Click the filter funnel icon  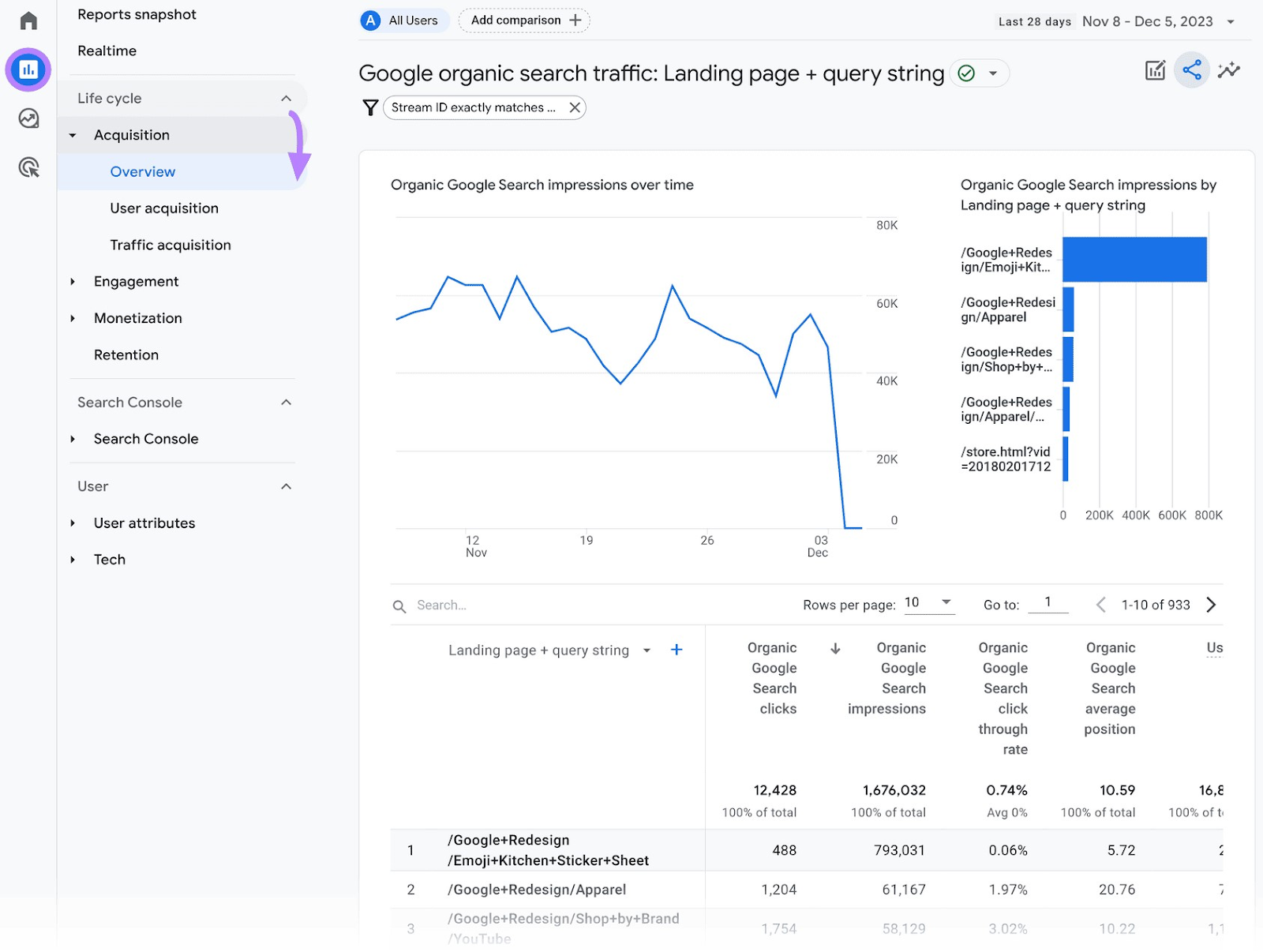click(369, 107)
